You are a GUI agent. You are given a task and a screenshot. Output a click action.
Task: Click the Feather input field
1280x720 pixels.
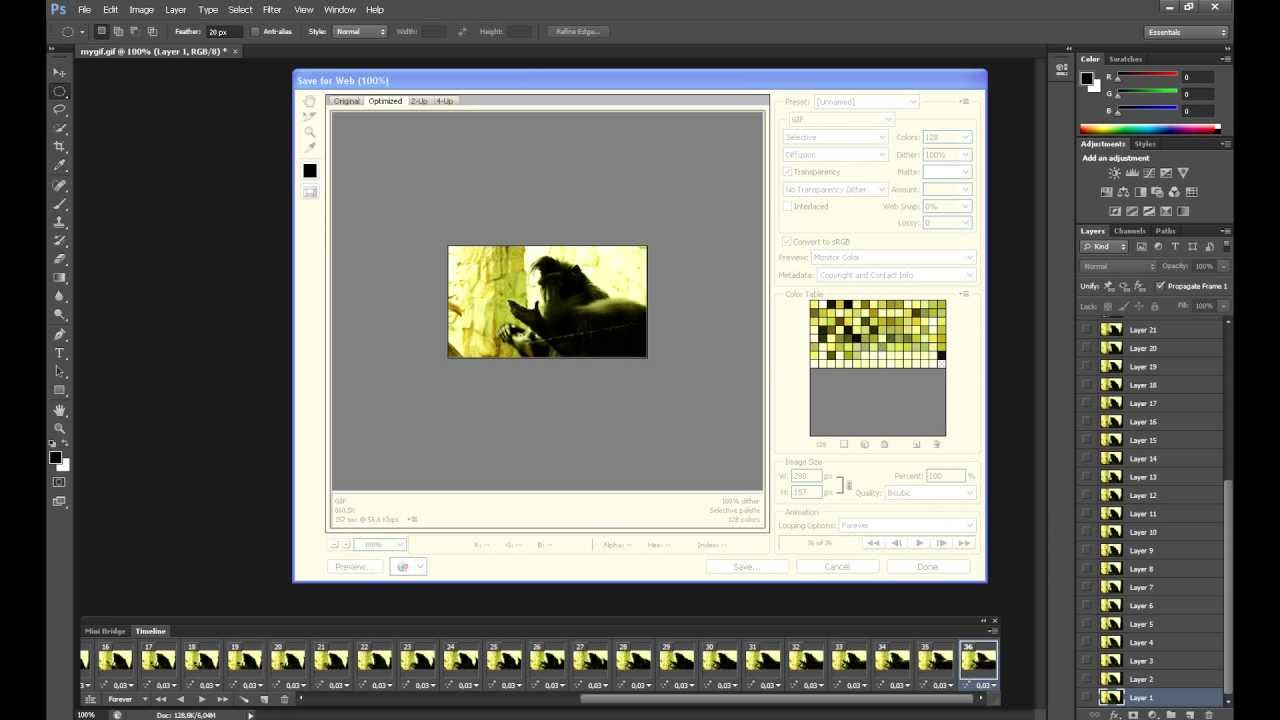224,32
